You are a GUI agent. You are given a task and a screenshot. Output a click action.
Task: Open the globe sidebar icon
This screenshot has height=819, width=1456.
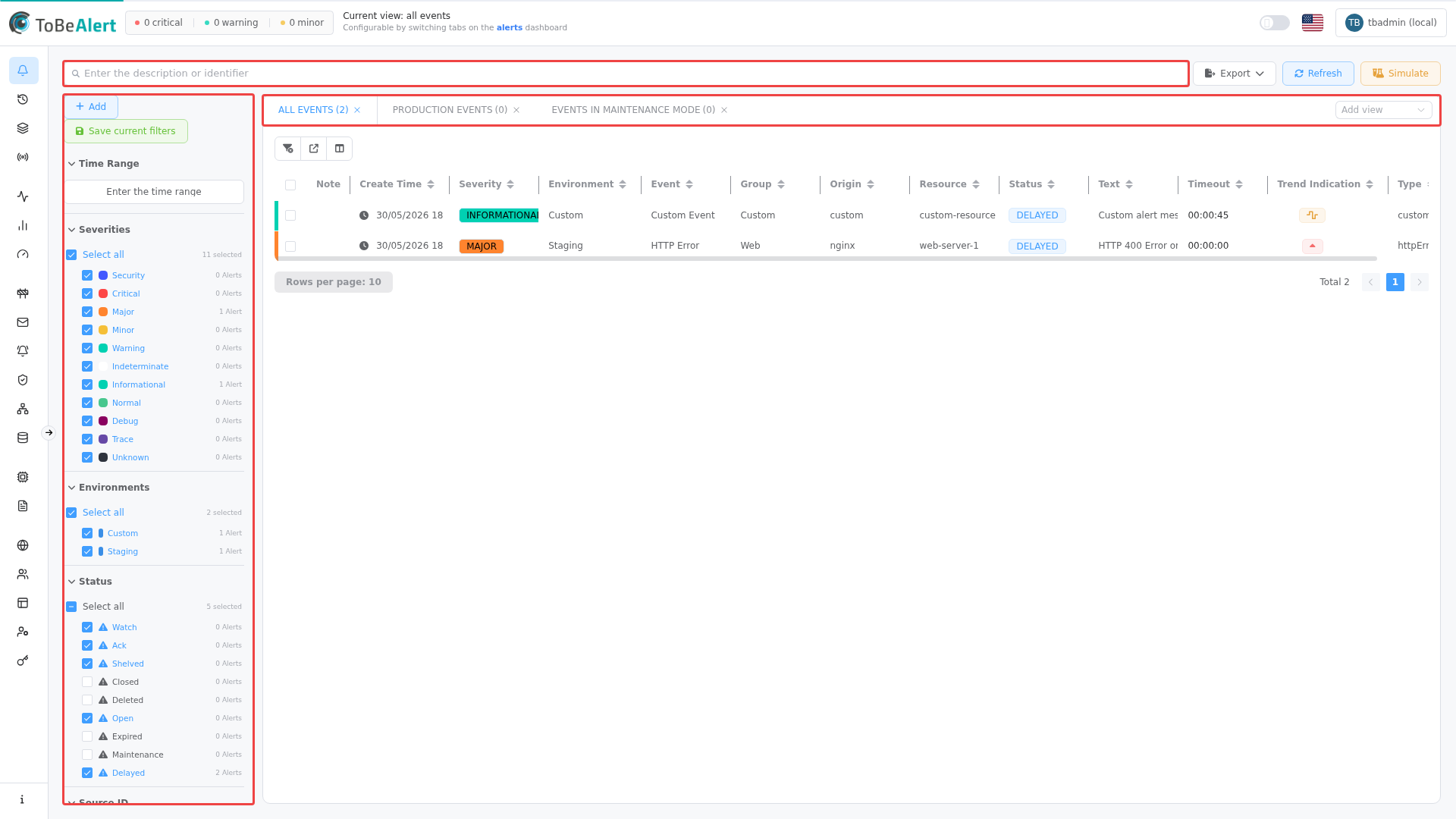23,545
